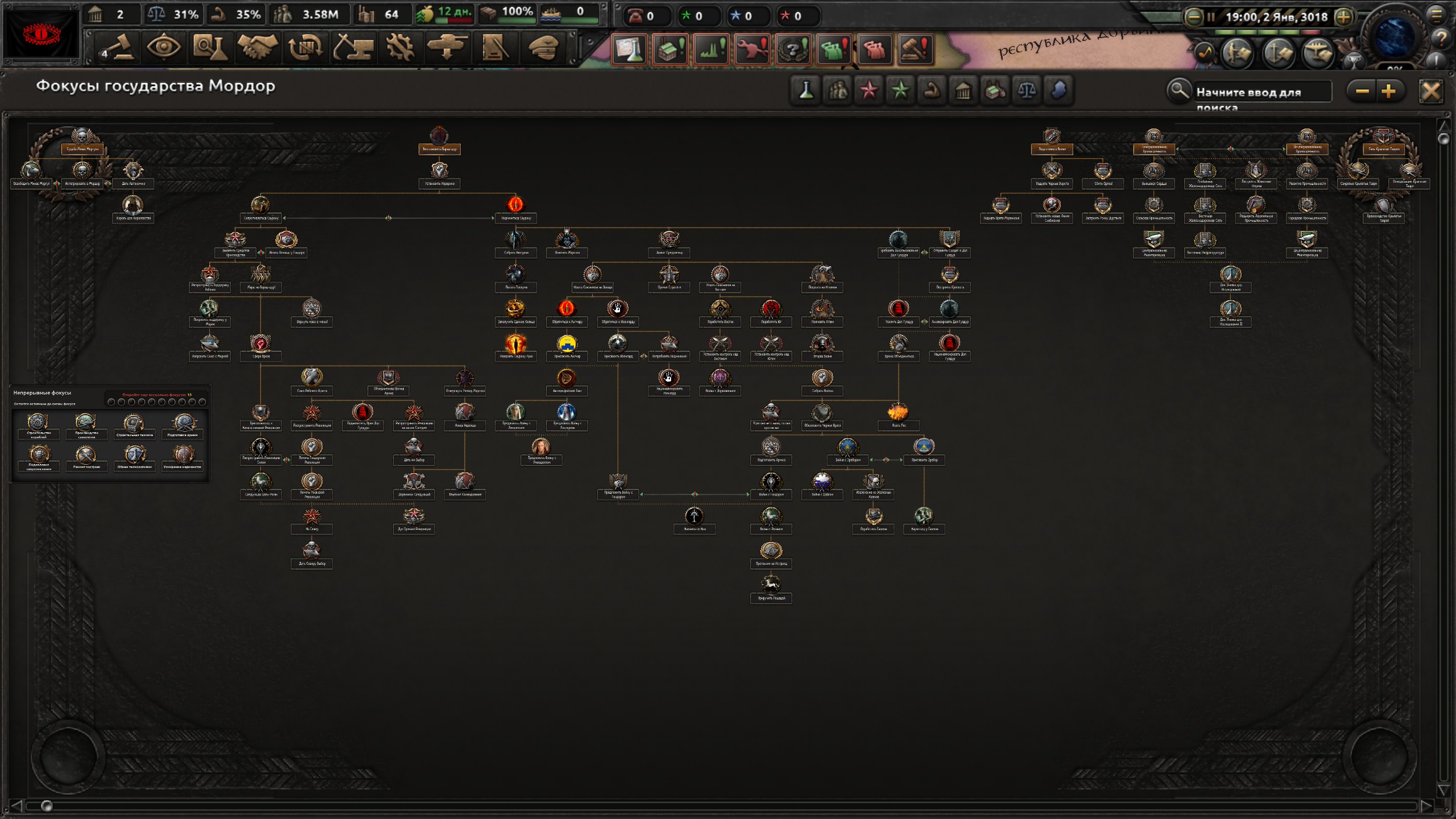The width and height of the screenshot is (1456, 819).
Task: Decrease game speed with the minus button
Action: pyautogui.click(x=1193, y=17)
